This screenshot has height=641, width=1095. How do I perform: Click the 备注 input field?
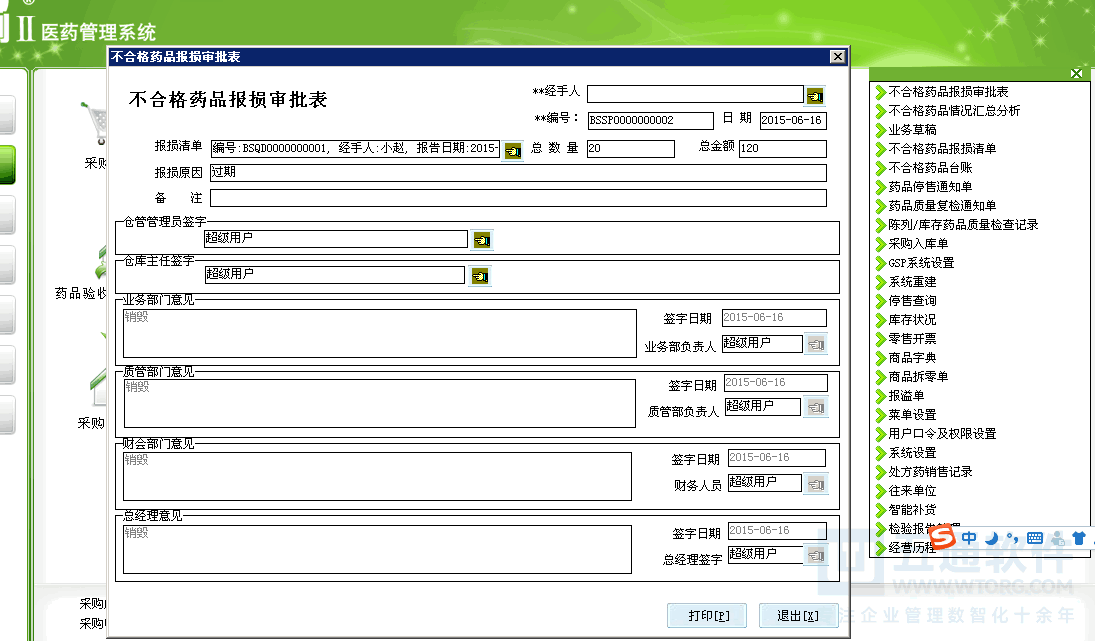click(518, 198)
